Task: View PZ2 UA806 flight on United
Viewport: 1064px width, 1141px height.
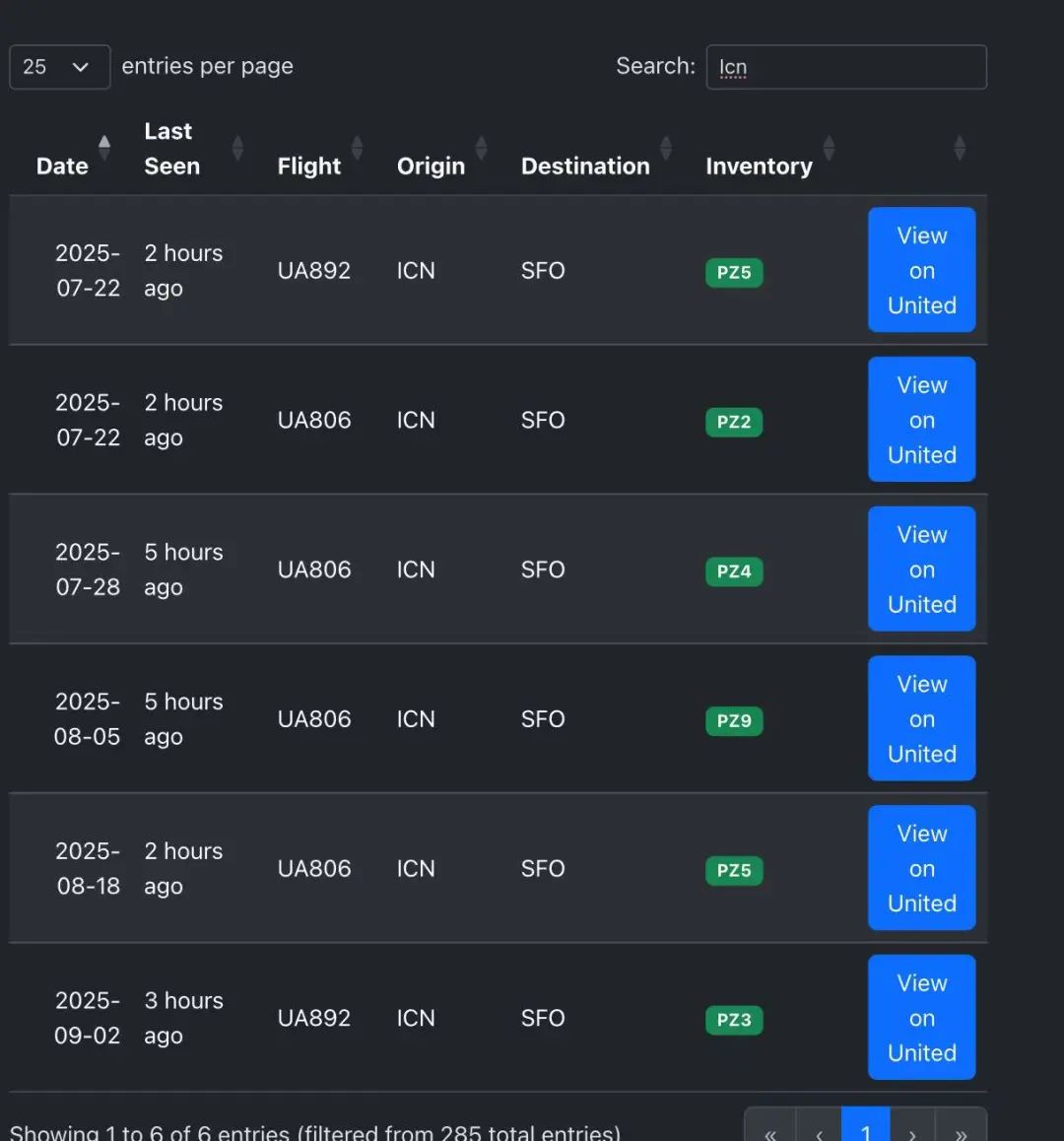Action: pos(921,420)
